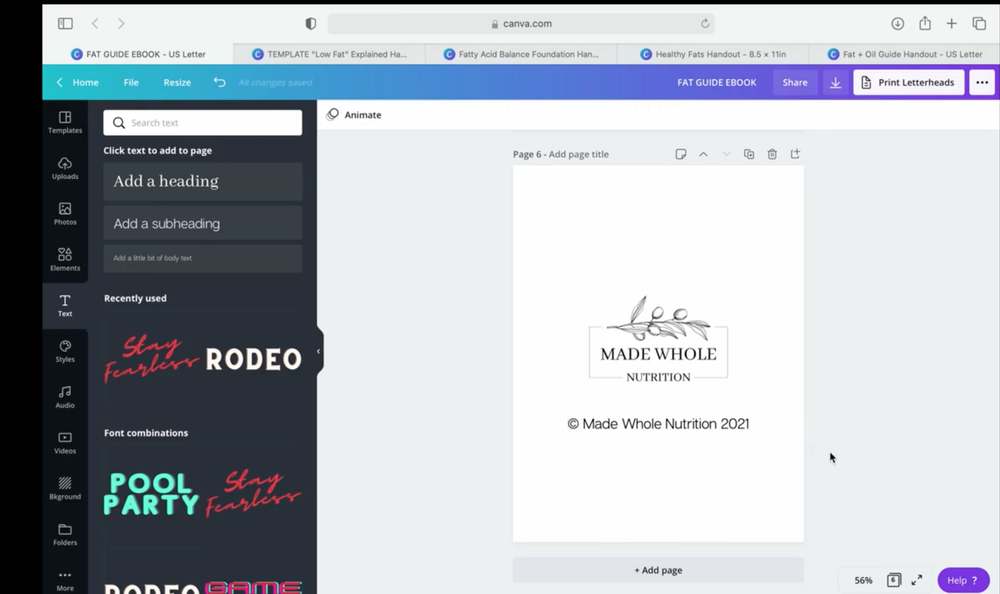This screenshot has width=1000, height=594.
Task: Click the move page down chevron
Action: pos(726,154)
